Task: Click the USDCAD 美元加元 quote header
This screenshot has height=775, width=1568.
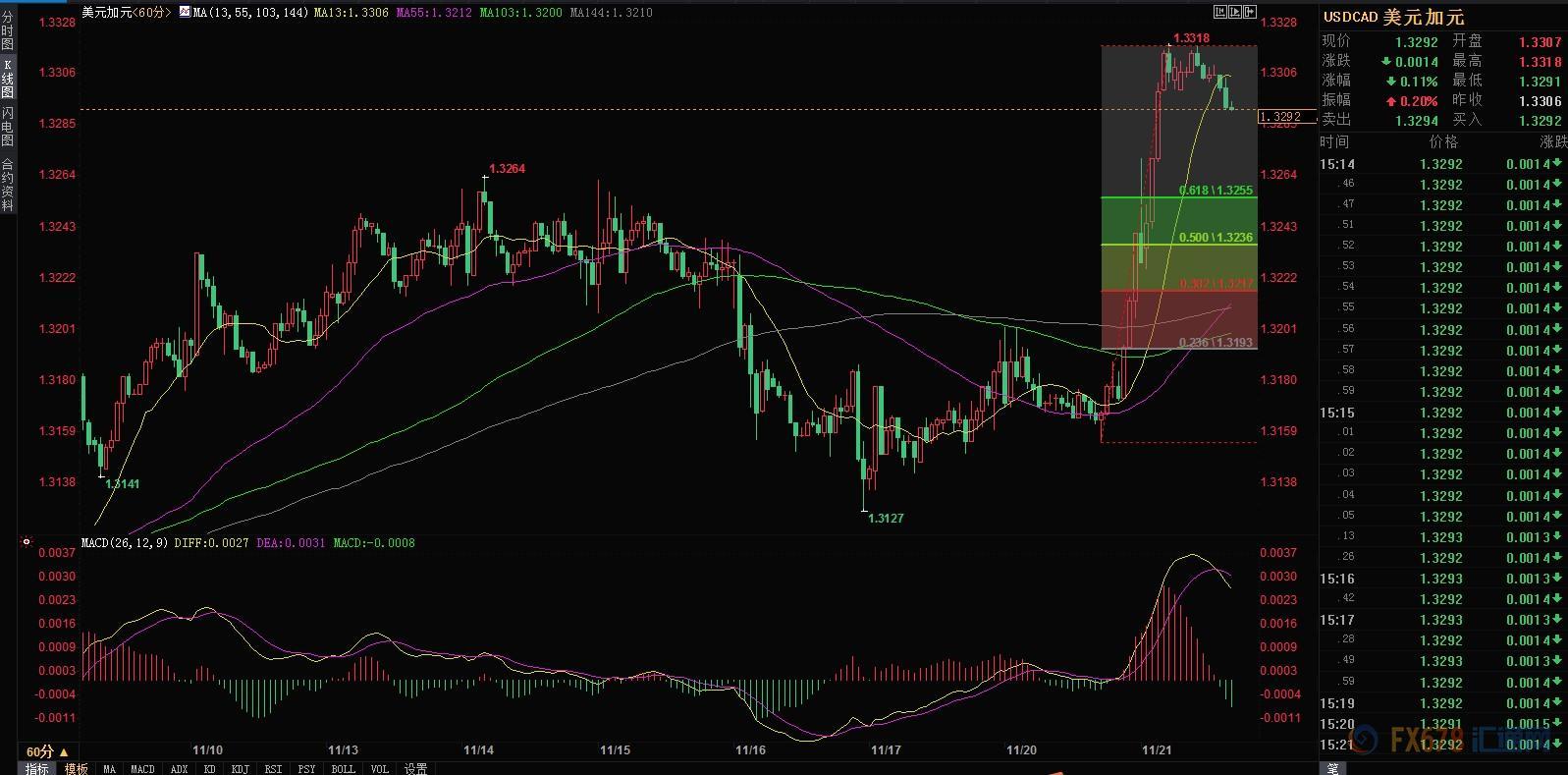Action: coord(1393,17)
